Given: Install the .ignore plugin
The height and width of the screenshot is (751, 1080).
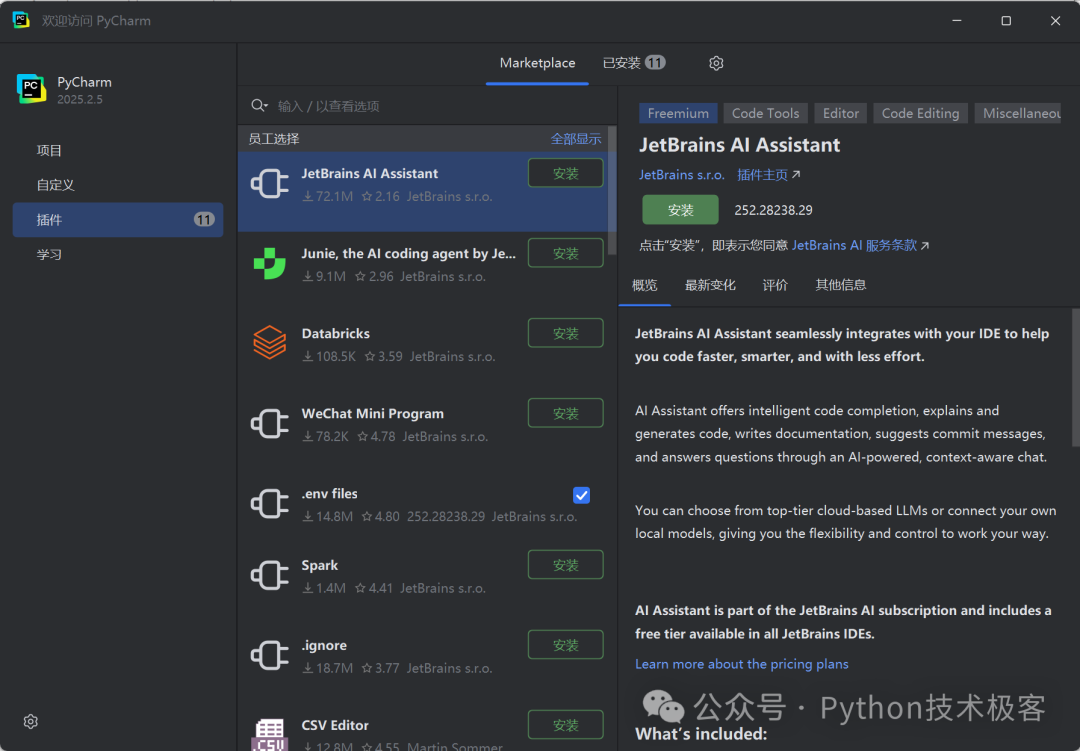Looking at the screenshot, I should 565,645.
